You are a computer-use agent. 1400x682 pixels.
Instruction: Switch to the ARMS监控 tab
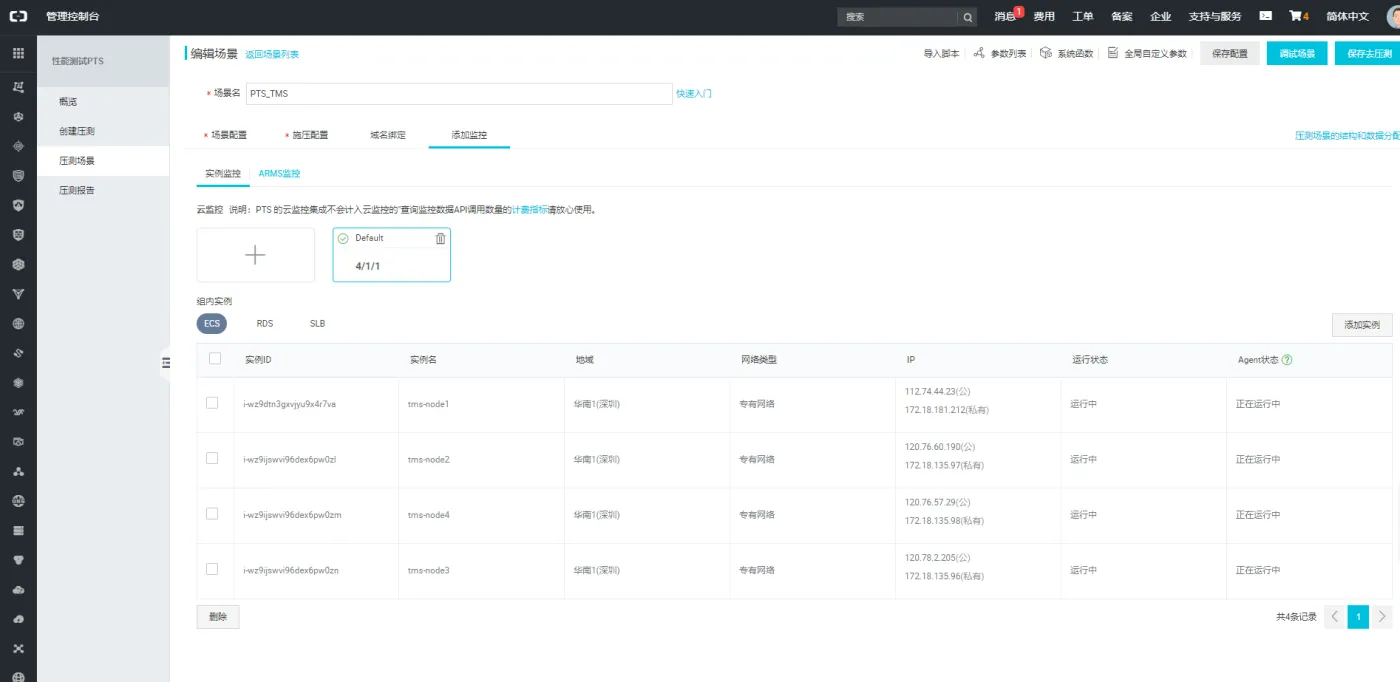pyautogui.click(x=279, y=174)
